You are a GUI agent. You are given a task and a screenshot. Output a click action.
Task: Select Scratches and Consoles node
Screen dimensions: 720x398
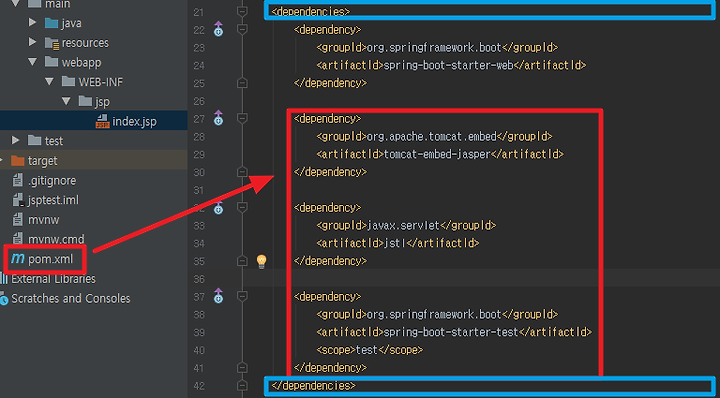71,299
